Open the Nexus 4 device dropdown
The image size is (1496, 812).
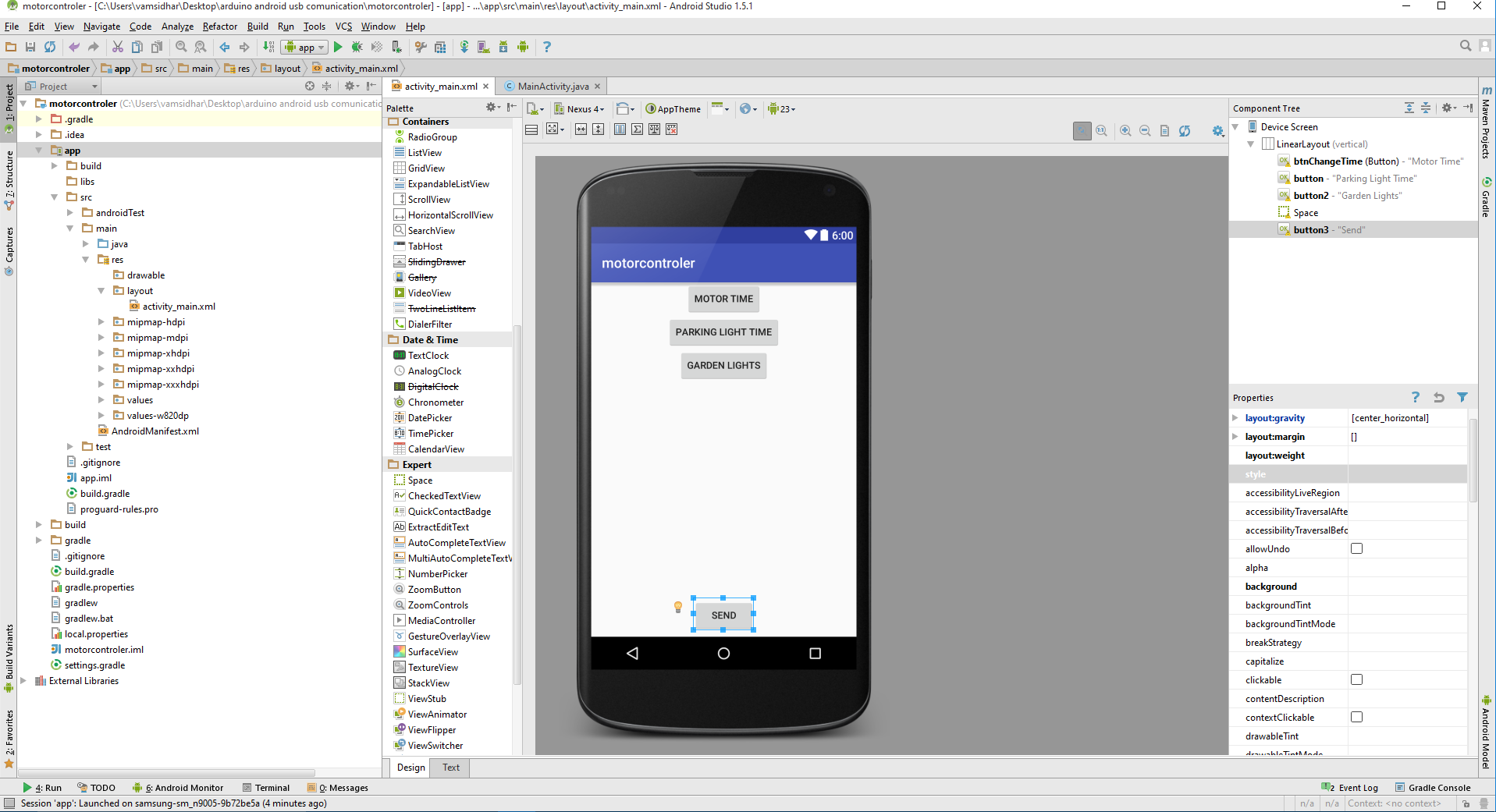578,108
